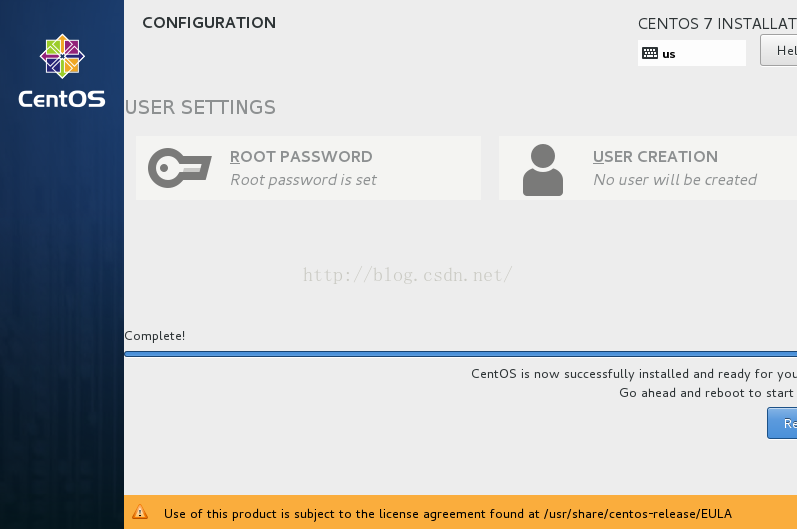Click the blue Reboot button
The width and height of the screenshot is (797, 529).
pyautogui.click(x=782, y=423)
